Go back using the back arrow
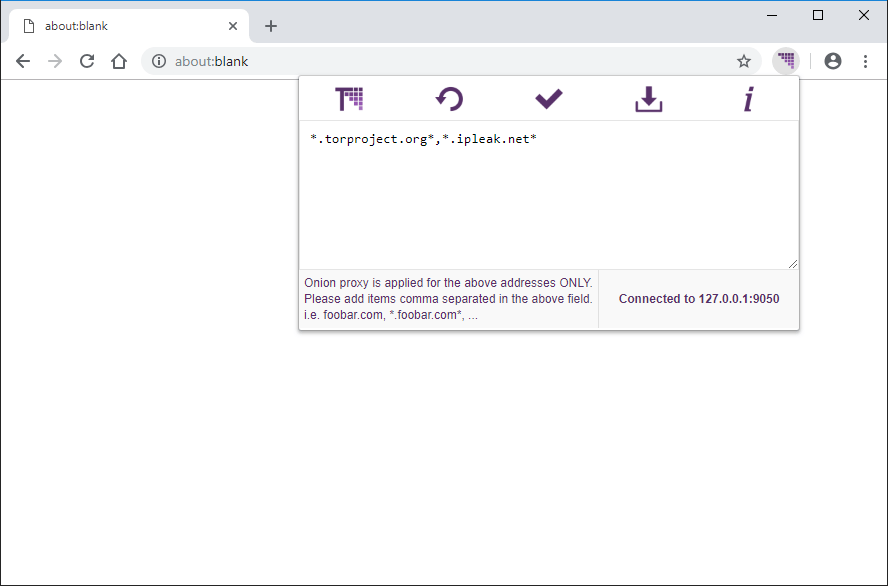The image size is (888, 586). pyautogui.click(x=23, y=61)
